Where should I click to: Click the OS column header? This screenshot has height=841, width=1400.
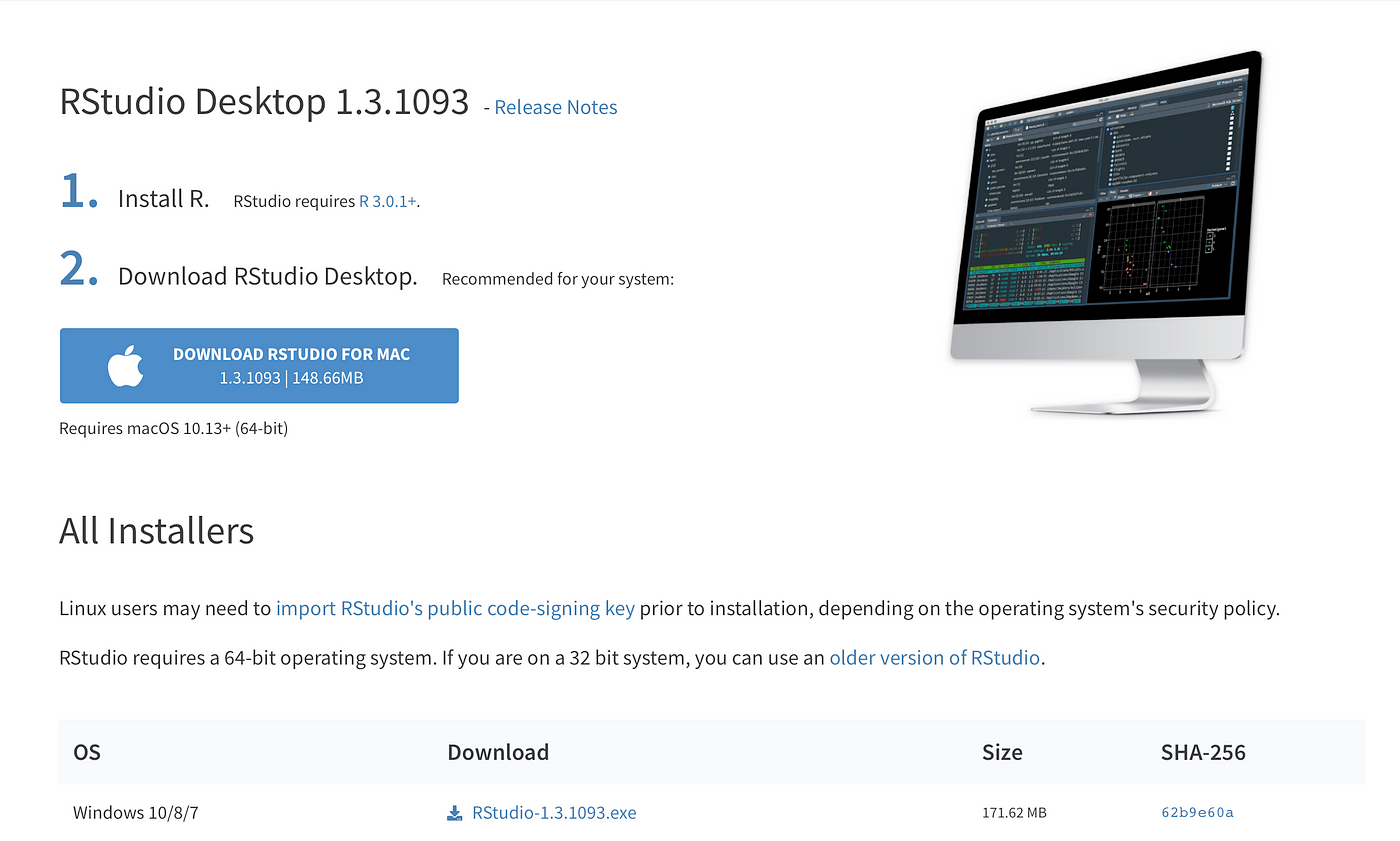click(87, 752)
